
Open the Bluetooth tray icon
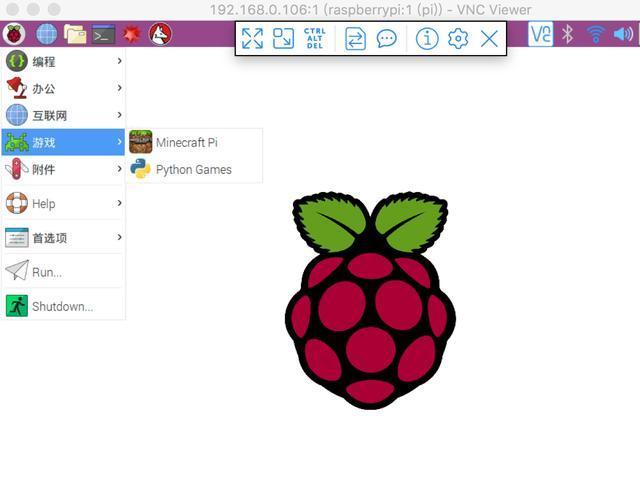(568, 34)
